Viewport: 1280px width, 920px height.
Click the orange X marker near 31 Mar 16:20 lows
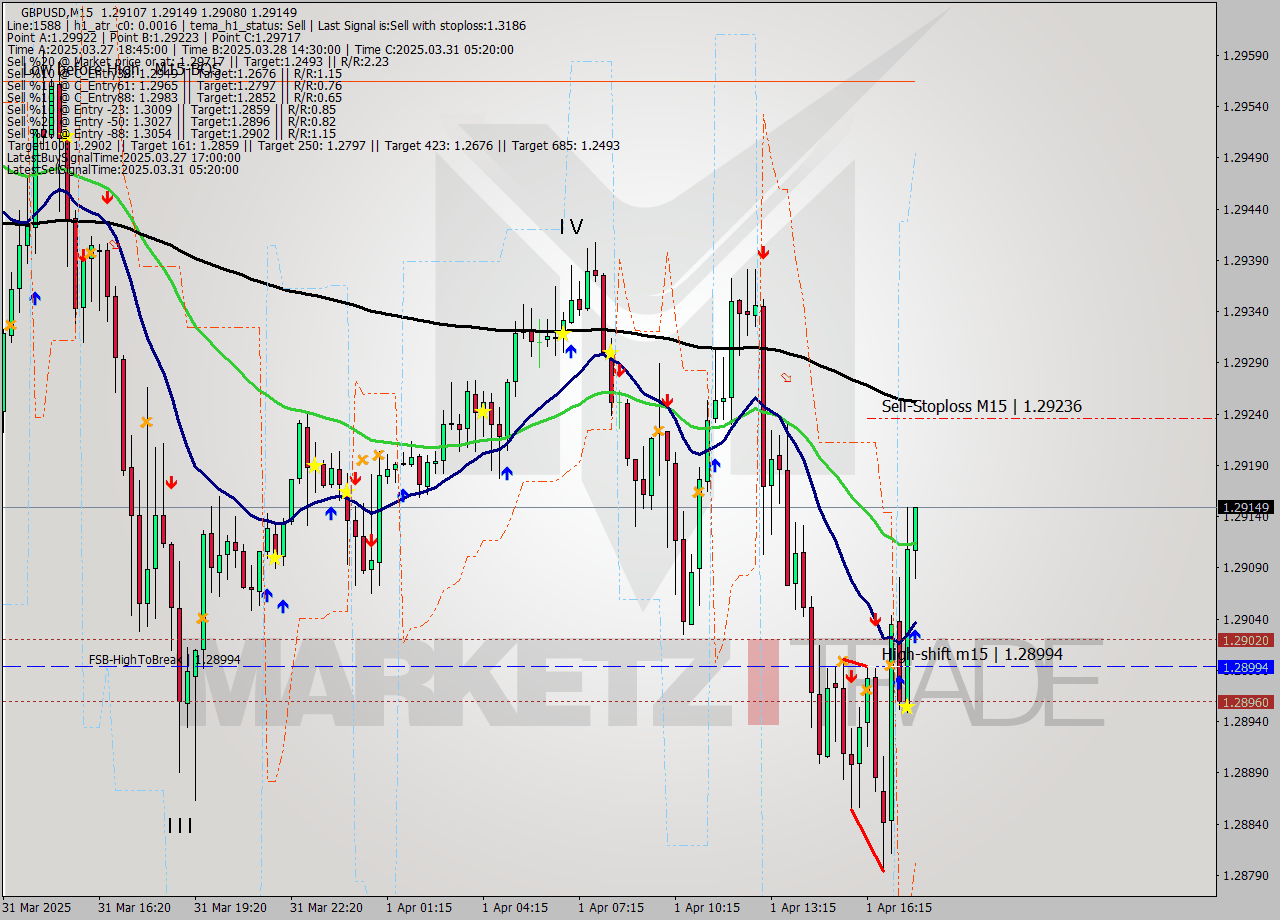[x=146, y=422]
